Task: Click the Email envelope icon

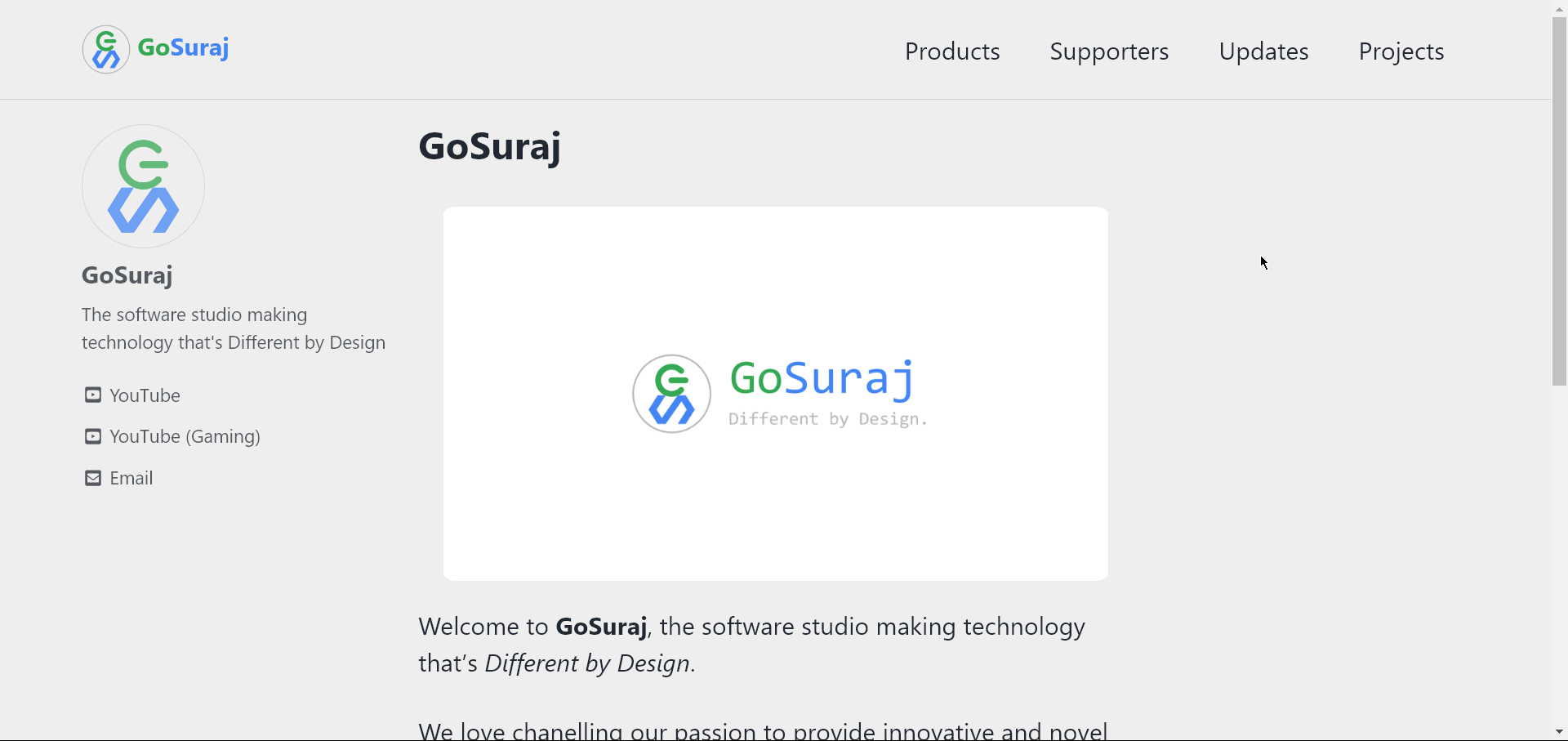Action: 92,478
